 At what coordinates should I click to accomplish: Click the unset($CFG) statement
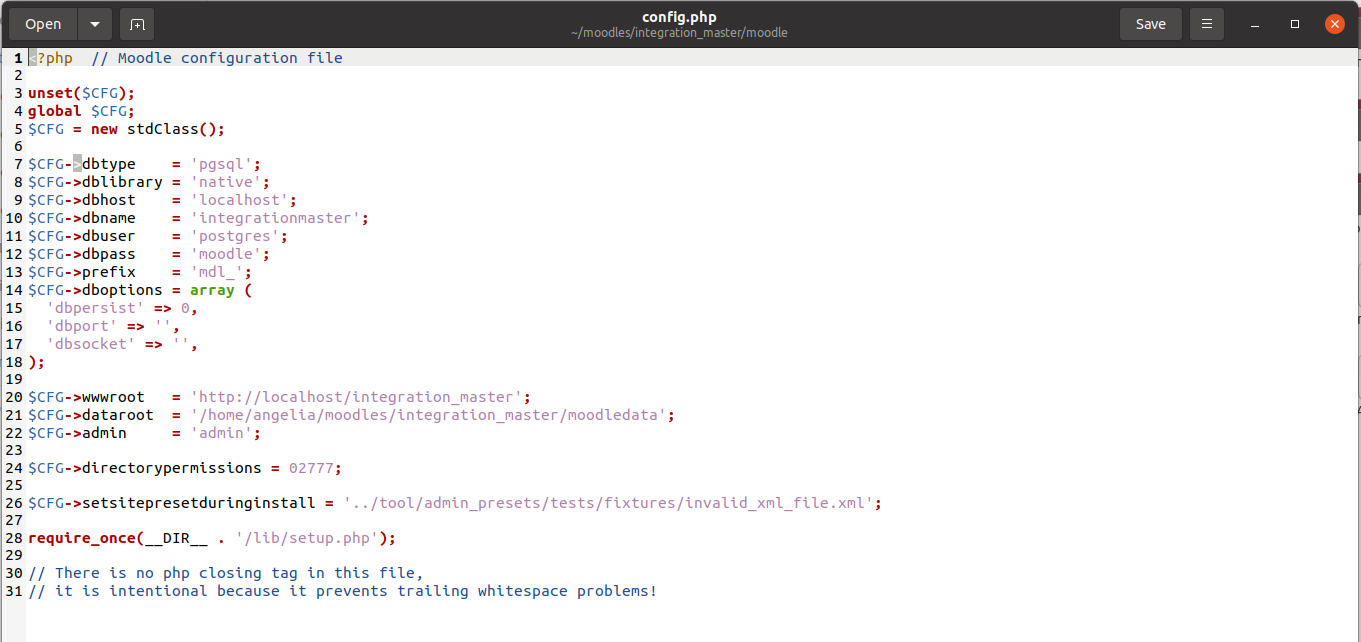(82, 93)
